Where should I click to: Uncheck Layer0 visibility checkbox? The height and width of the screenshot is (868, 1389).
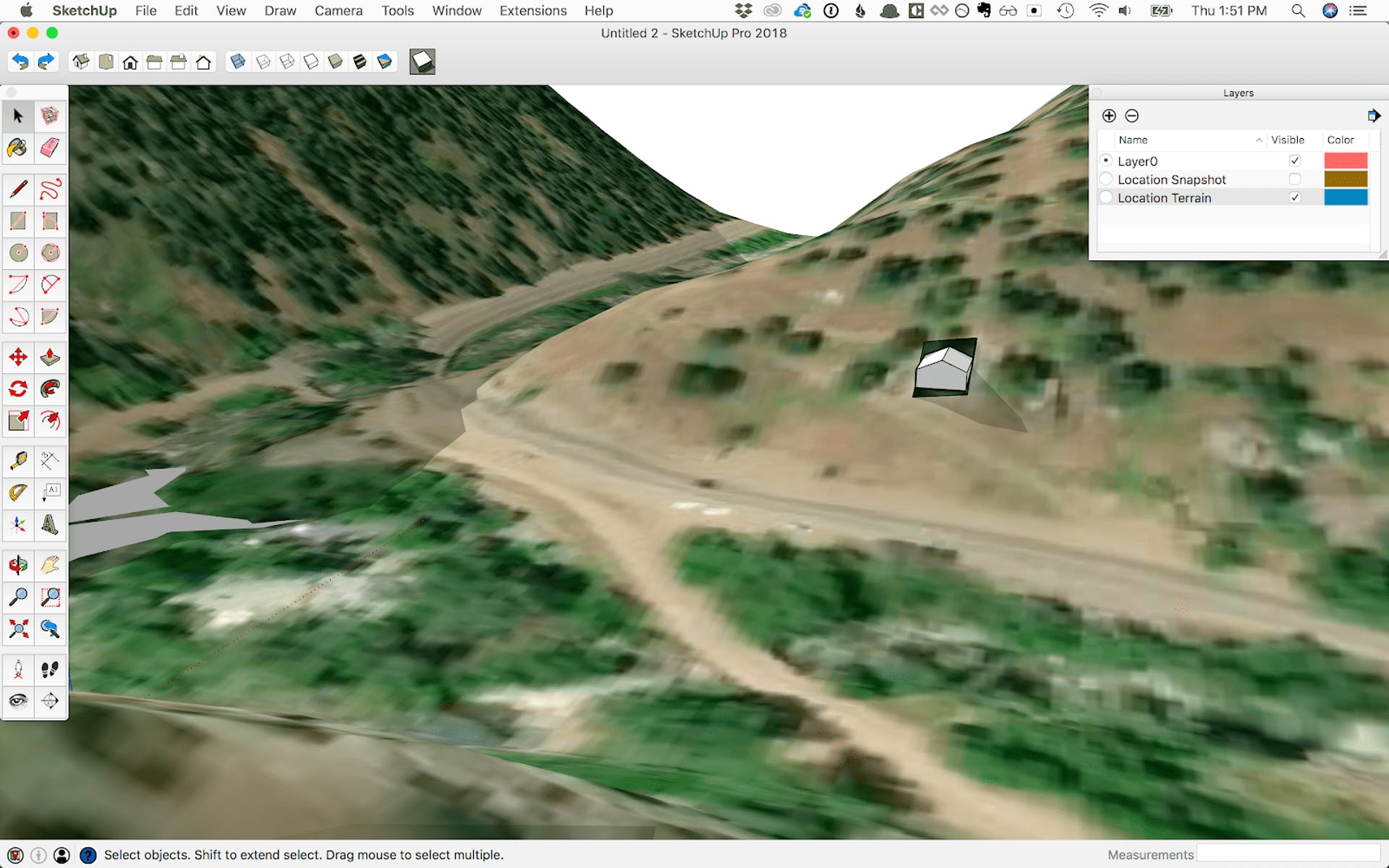tap(1294, 161)
